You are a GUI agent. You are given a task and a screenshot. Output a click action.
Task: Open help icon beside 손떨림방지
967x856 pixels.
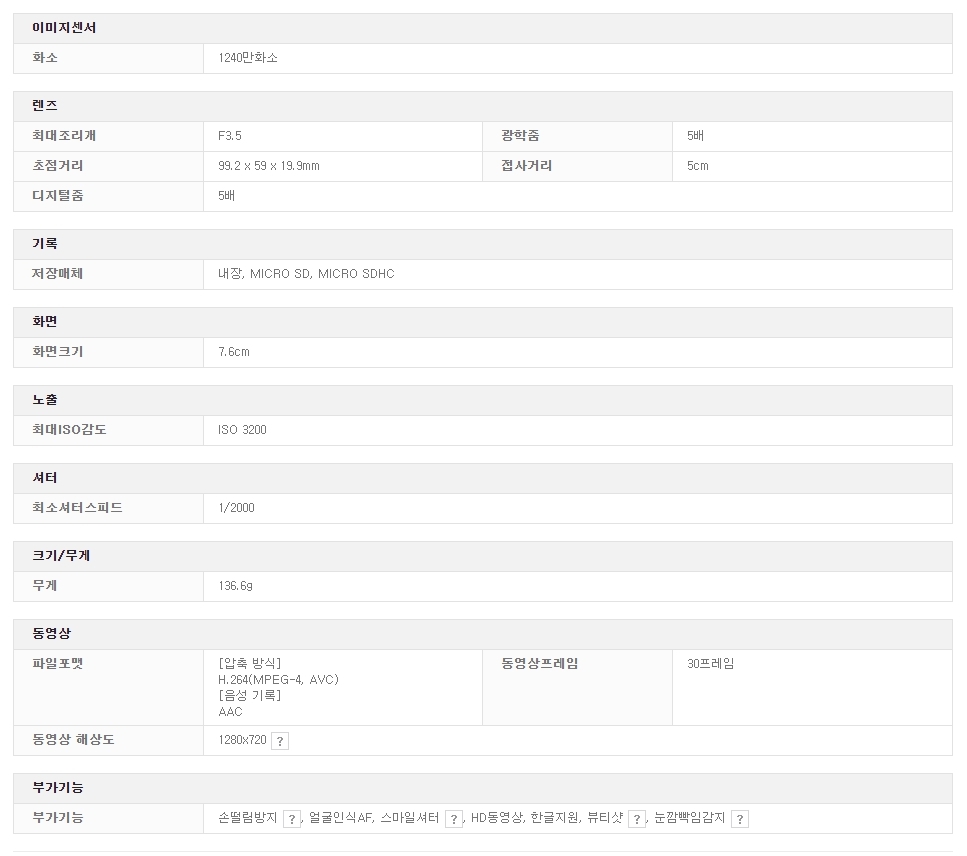tap(291, 819)
